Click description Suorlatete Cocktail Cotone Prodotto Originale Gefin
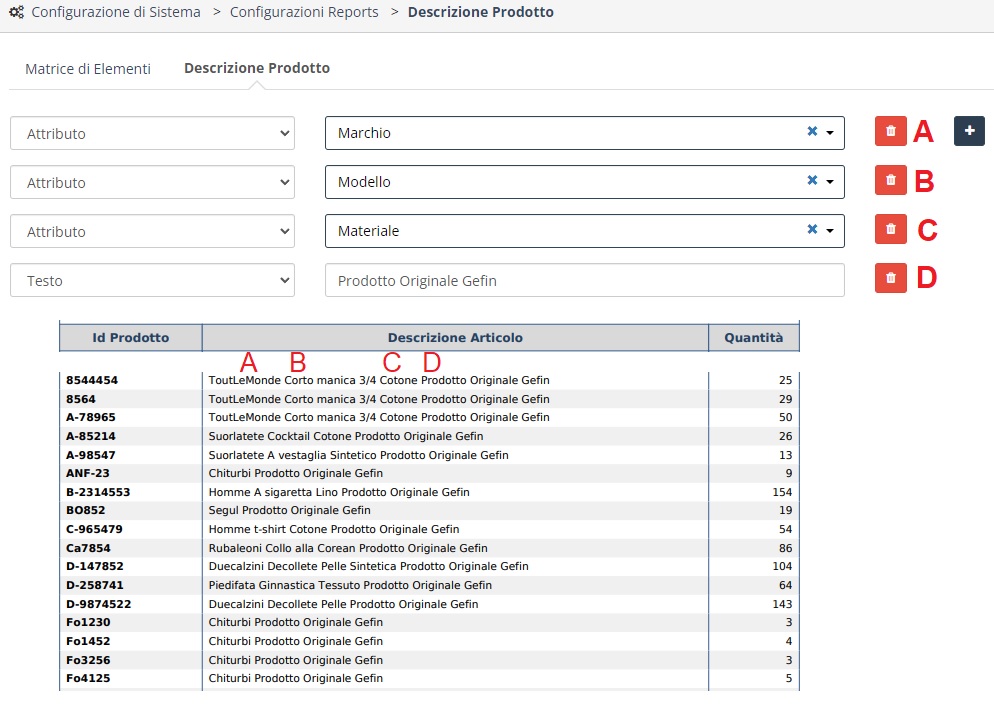The height and width of the screenshot is (706, 994). [x=346, y=436]
